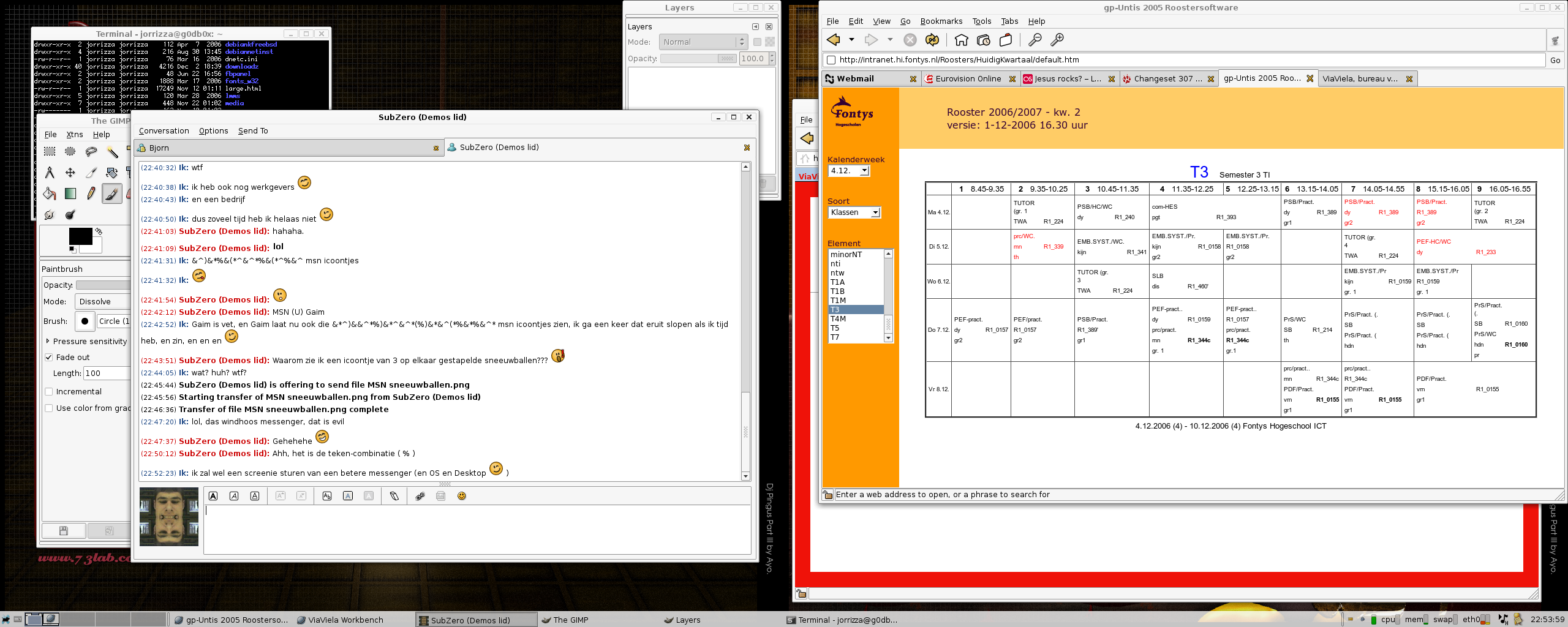Click the chat message input area
This screenshot has height=627, width=1568.
click(477, 529)
